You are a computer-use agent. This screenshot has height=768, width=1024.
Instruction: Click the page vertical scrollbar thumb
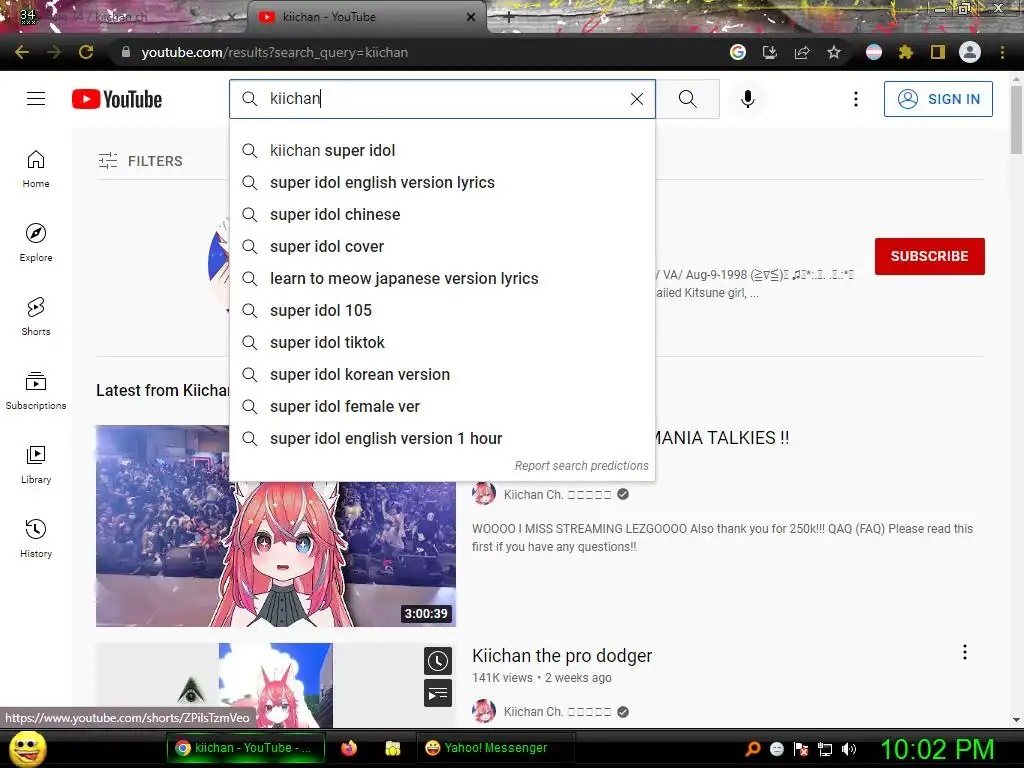pos(1016,120)
